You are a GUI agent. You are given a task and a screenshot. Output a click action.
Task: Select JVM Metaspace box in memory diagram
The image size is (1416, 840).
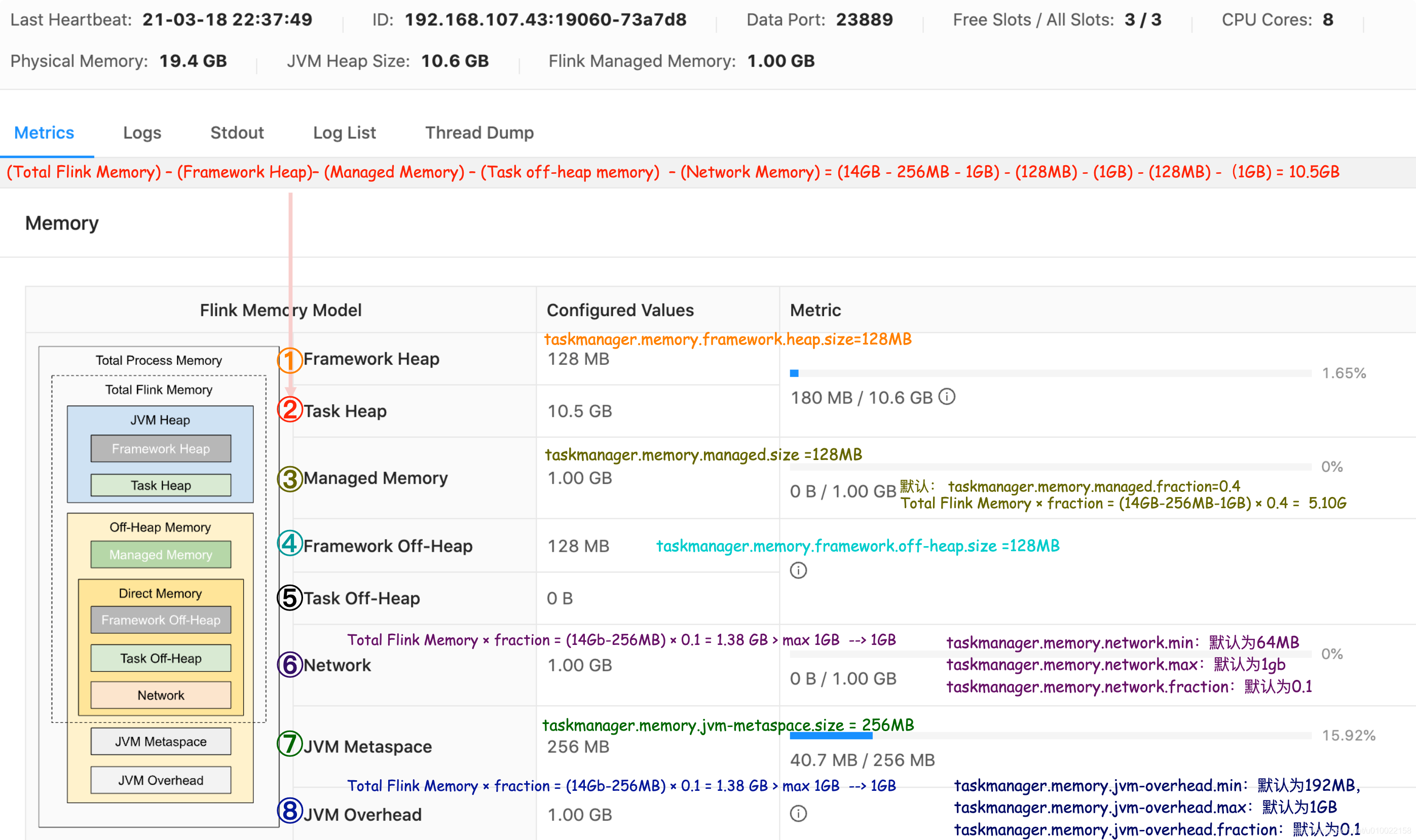[161, 742]
